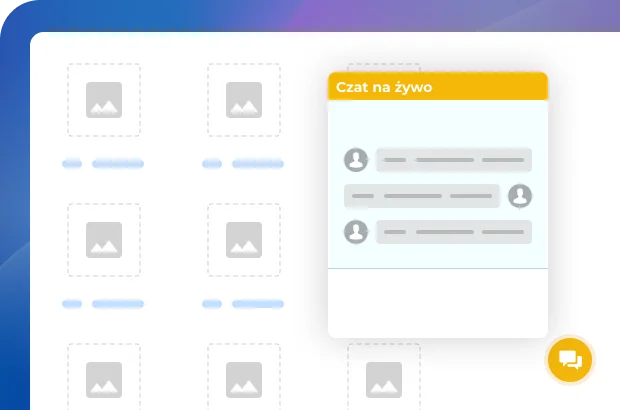
Task: Click the bottom-row third product image placeholder
Action: [x=384, y=377]
